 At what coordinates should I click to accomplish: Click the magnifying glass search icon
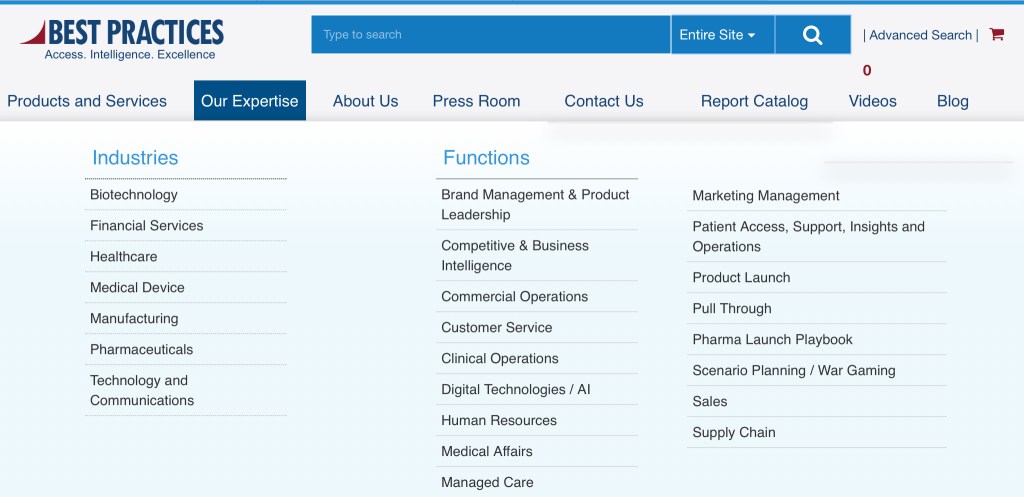click(812, 35)
